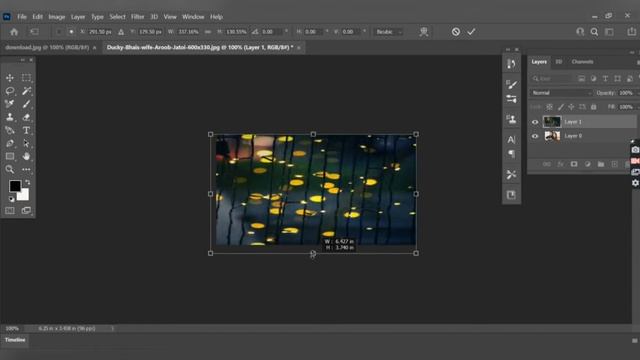This screenshot has width=640, height=360.
Task: Select the Rectangle shape tool
Action: point(10,156)
